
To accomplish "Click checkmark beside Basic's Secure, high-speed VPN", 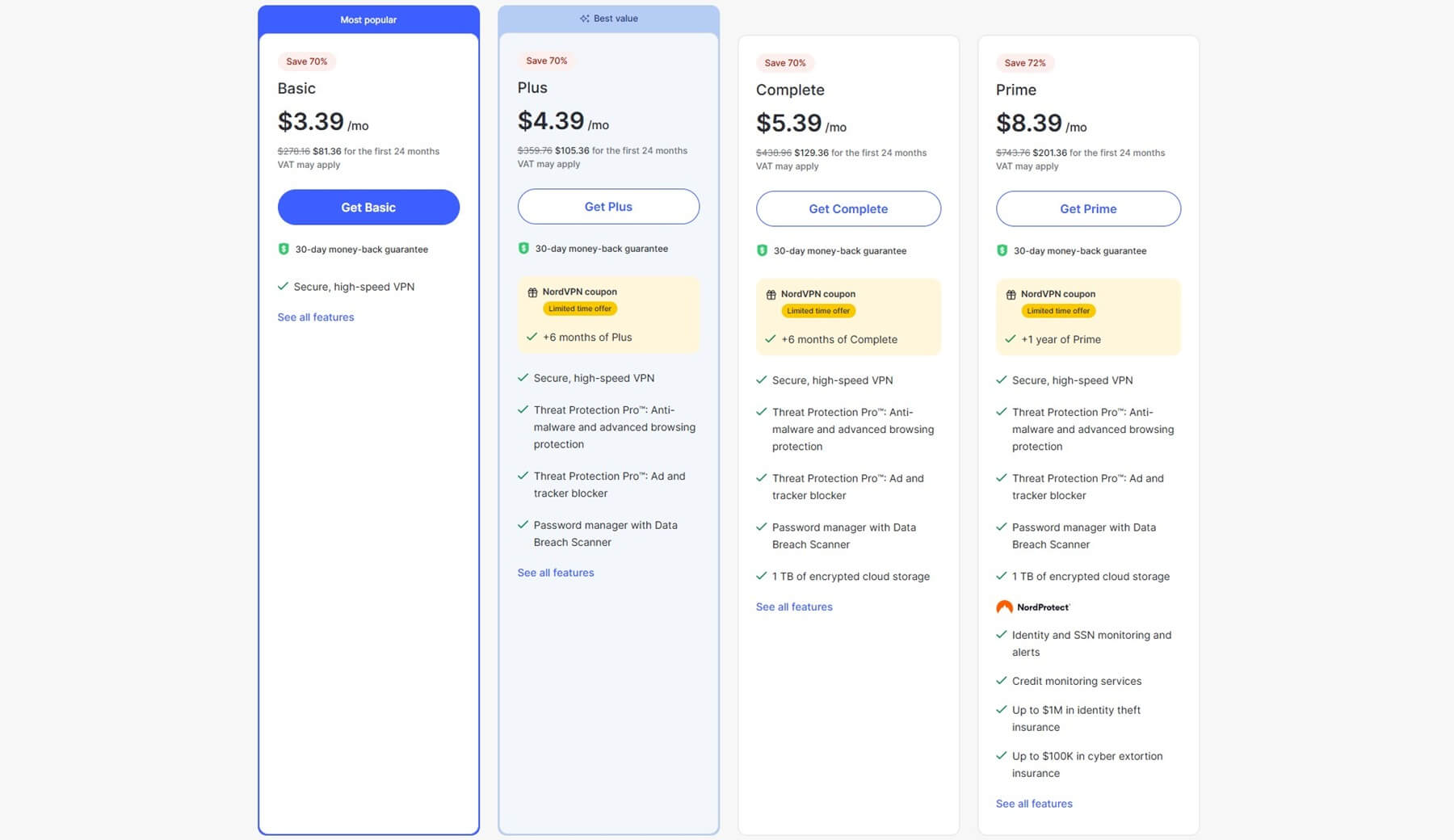I will [x=283, y=286].
